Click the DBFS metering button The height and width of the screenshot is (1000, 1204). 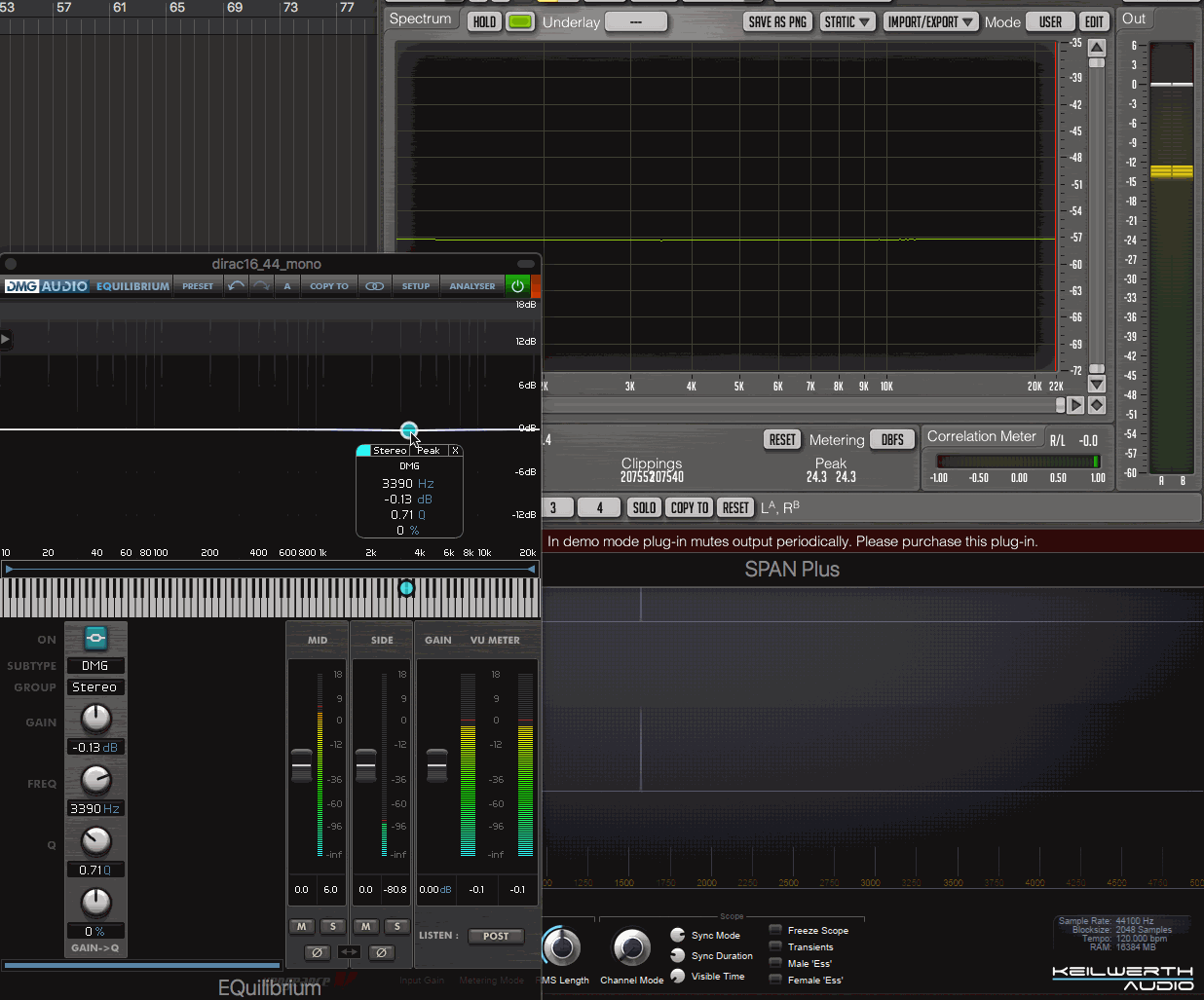(892, 440)
